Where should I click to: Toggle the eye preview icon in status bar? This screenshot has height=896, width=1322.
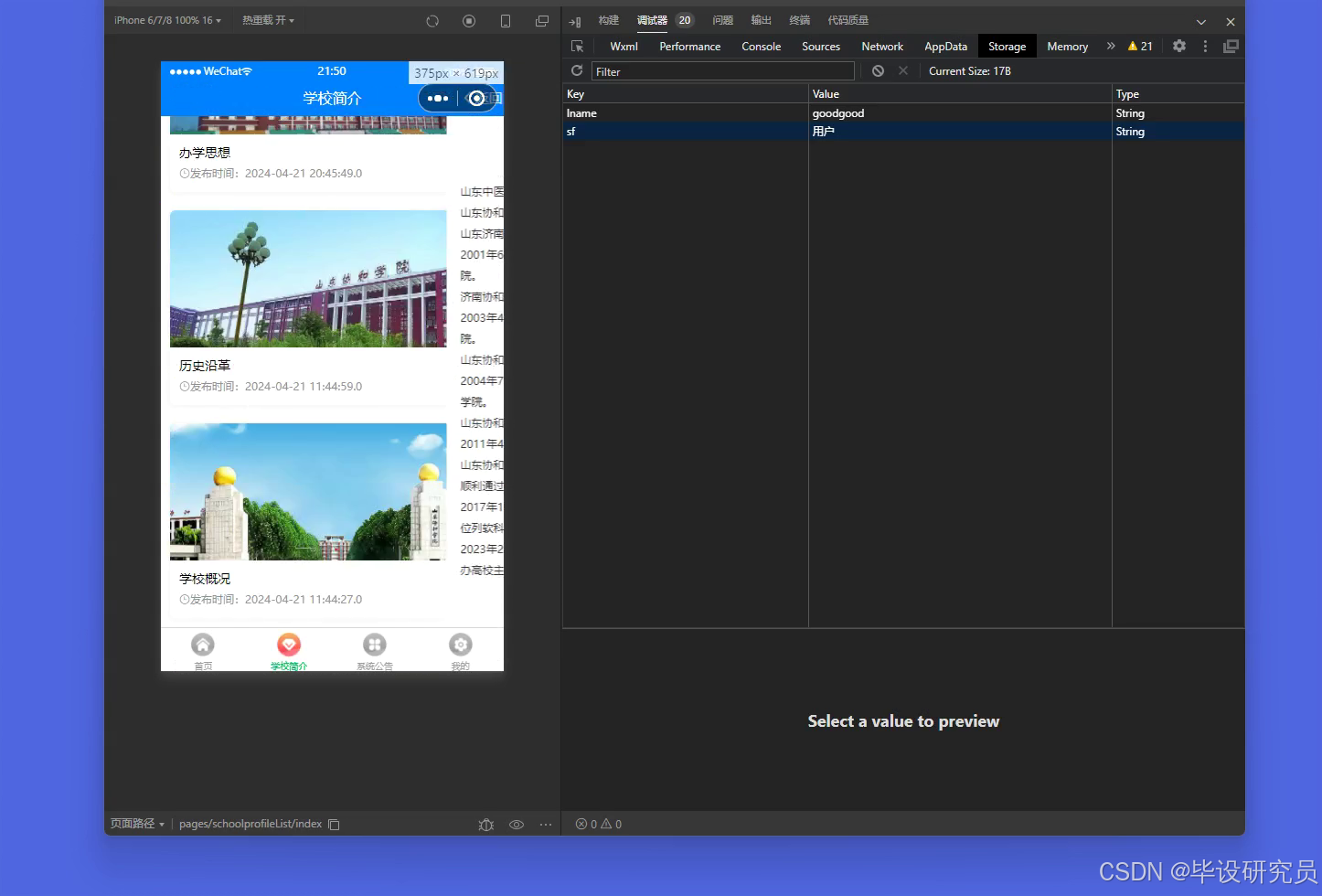click(x=517, y=825)
